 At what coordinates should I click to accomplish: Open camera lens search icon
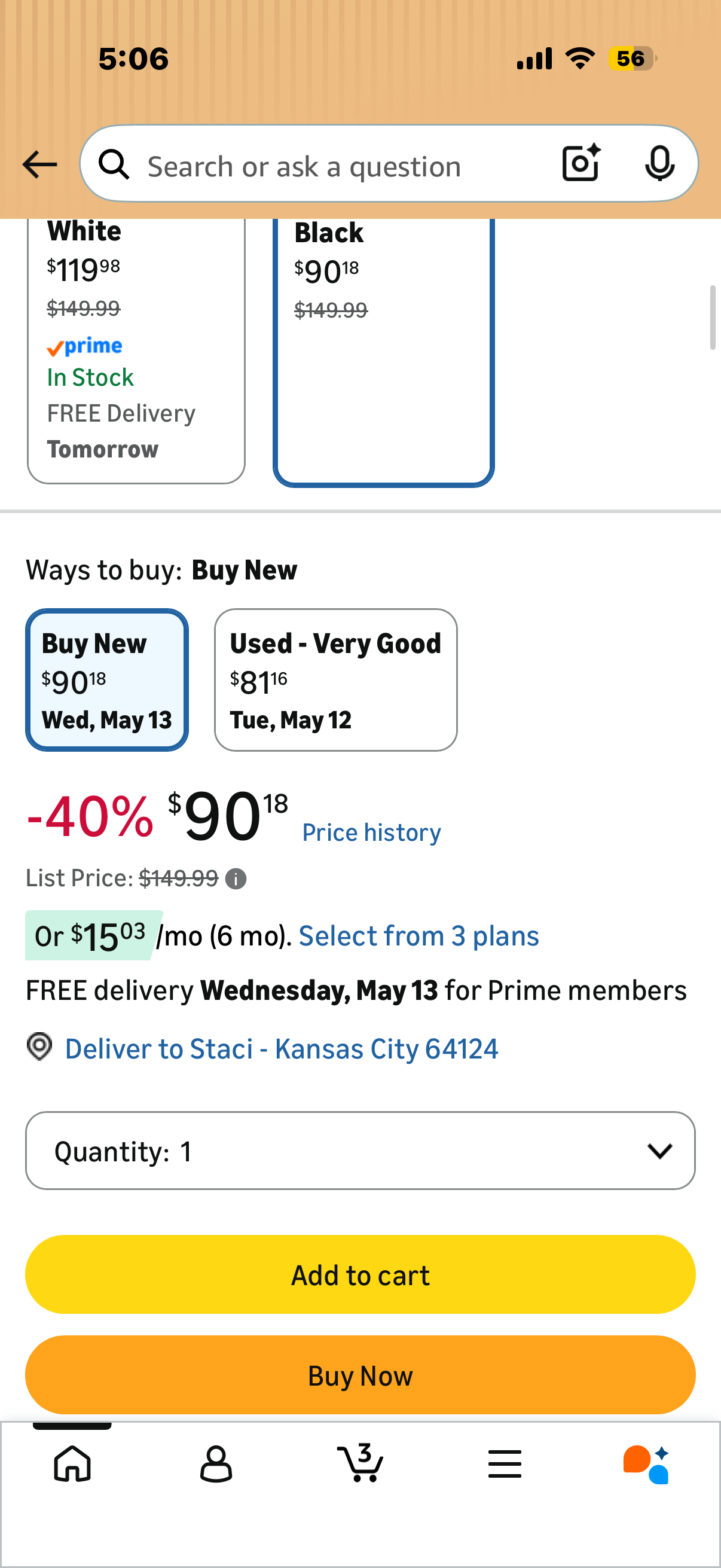[582, 163]
